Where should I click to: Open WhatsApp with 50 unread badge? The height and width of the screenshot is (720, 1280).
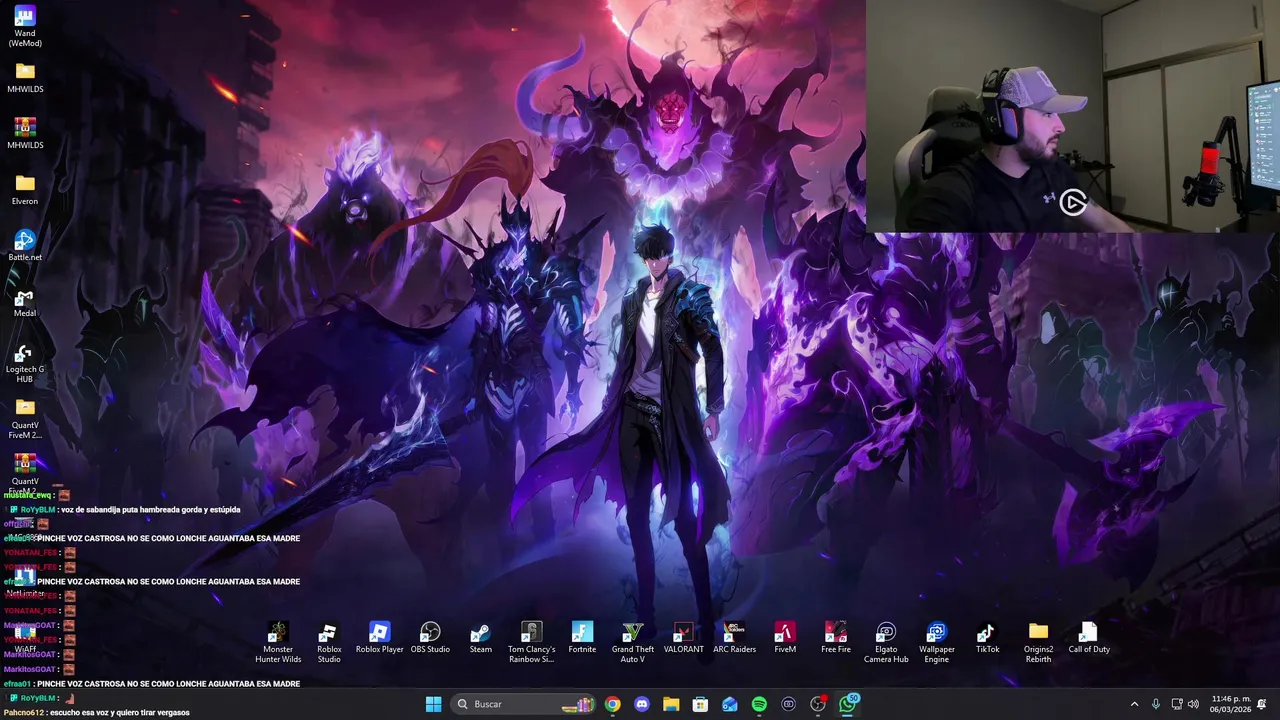pos(848,704)
